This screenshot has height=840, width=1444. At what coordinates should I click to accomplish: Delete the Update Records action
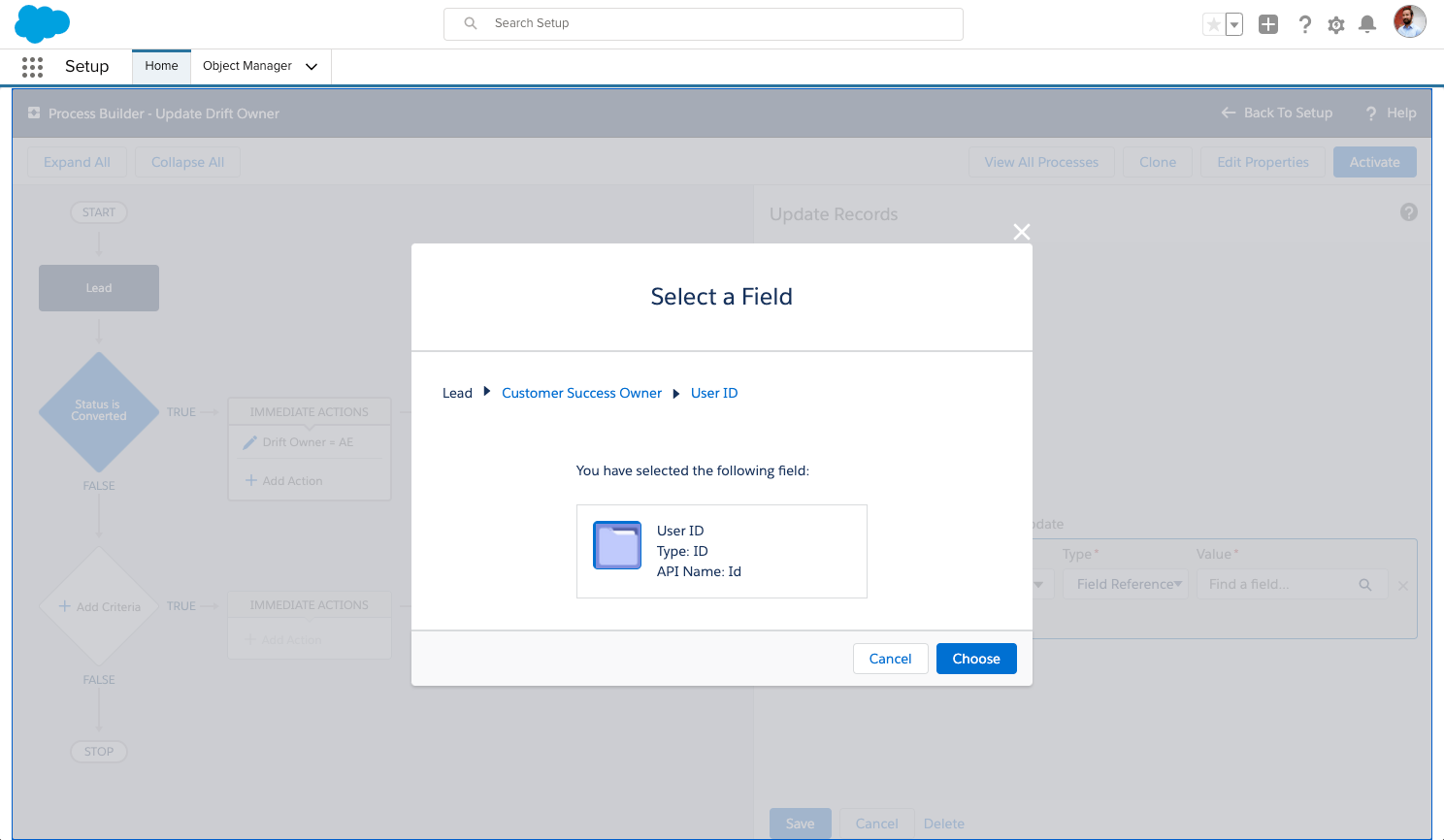944,824
